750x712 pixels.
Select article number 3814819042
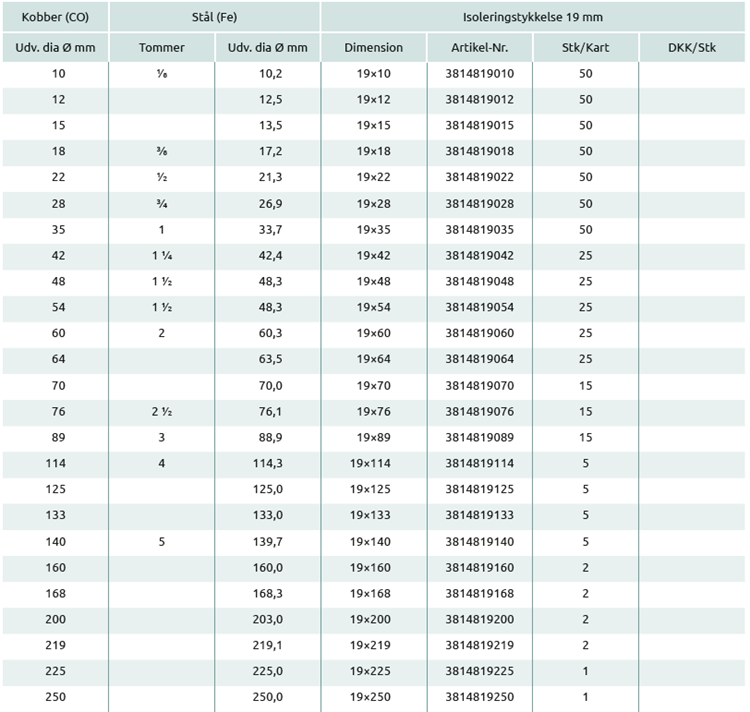[480, 255]
